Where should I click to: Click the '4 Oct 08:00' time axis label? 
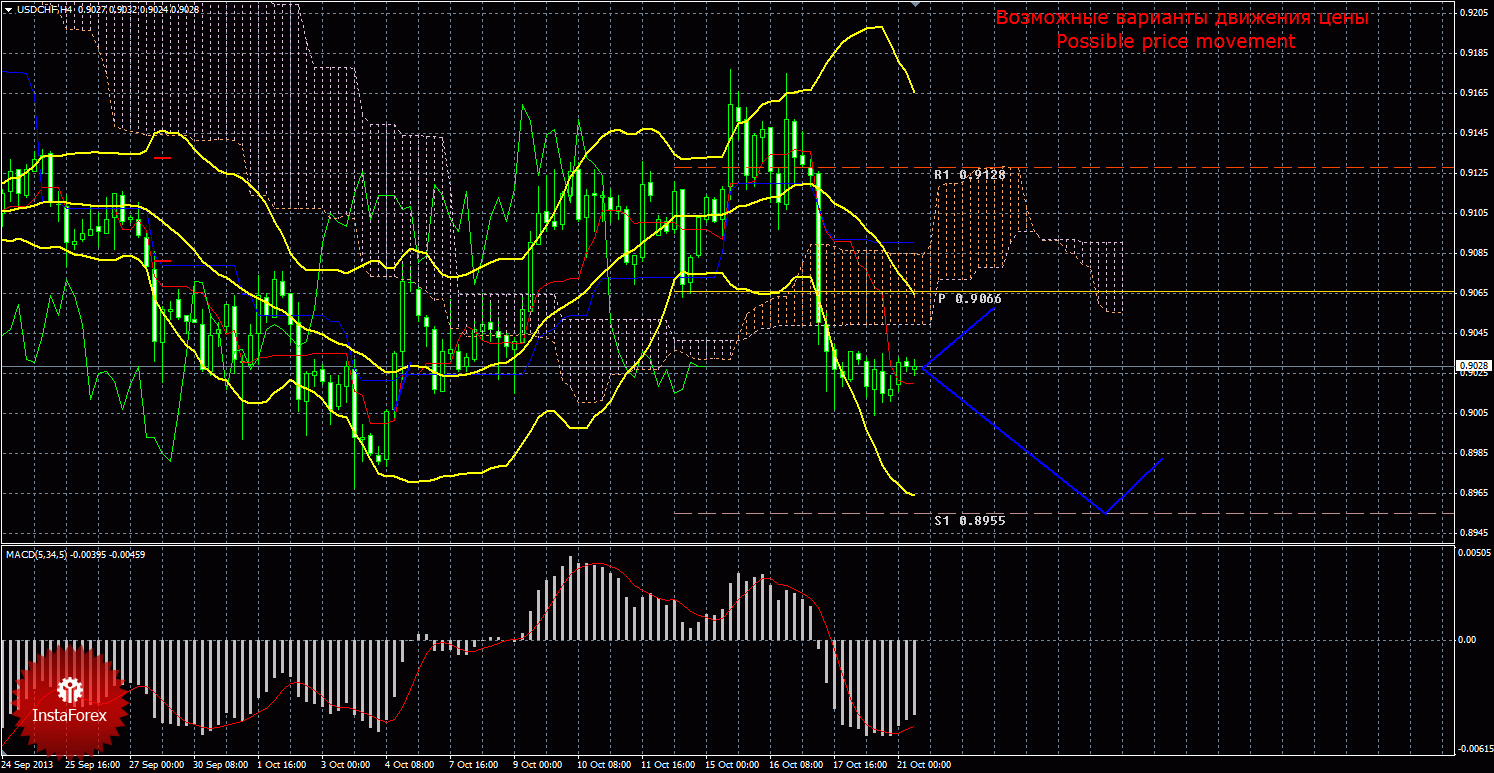[x=411, y=765]
